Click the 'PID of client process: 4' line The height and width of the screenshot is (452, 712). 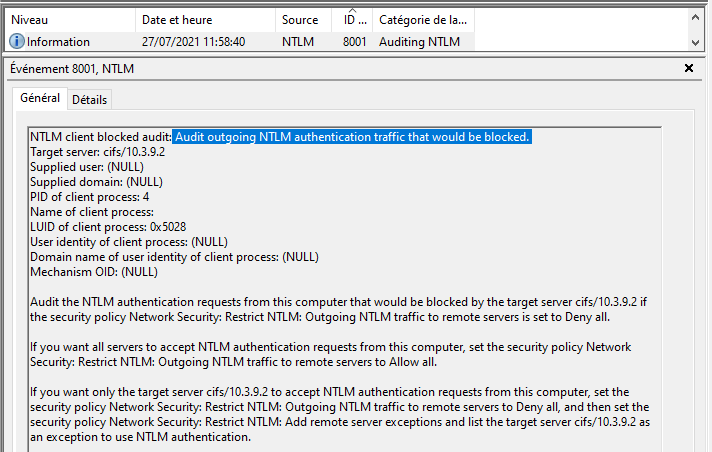click(89, 197)
